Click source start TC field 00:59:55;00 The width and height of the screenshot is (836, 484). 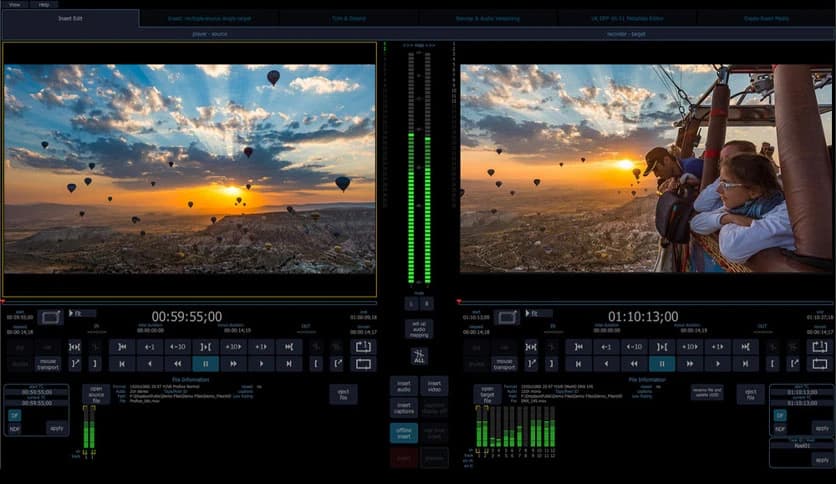pos(37,392)
